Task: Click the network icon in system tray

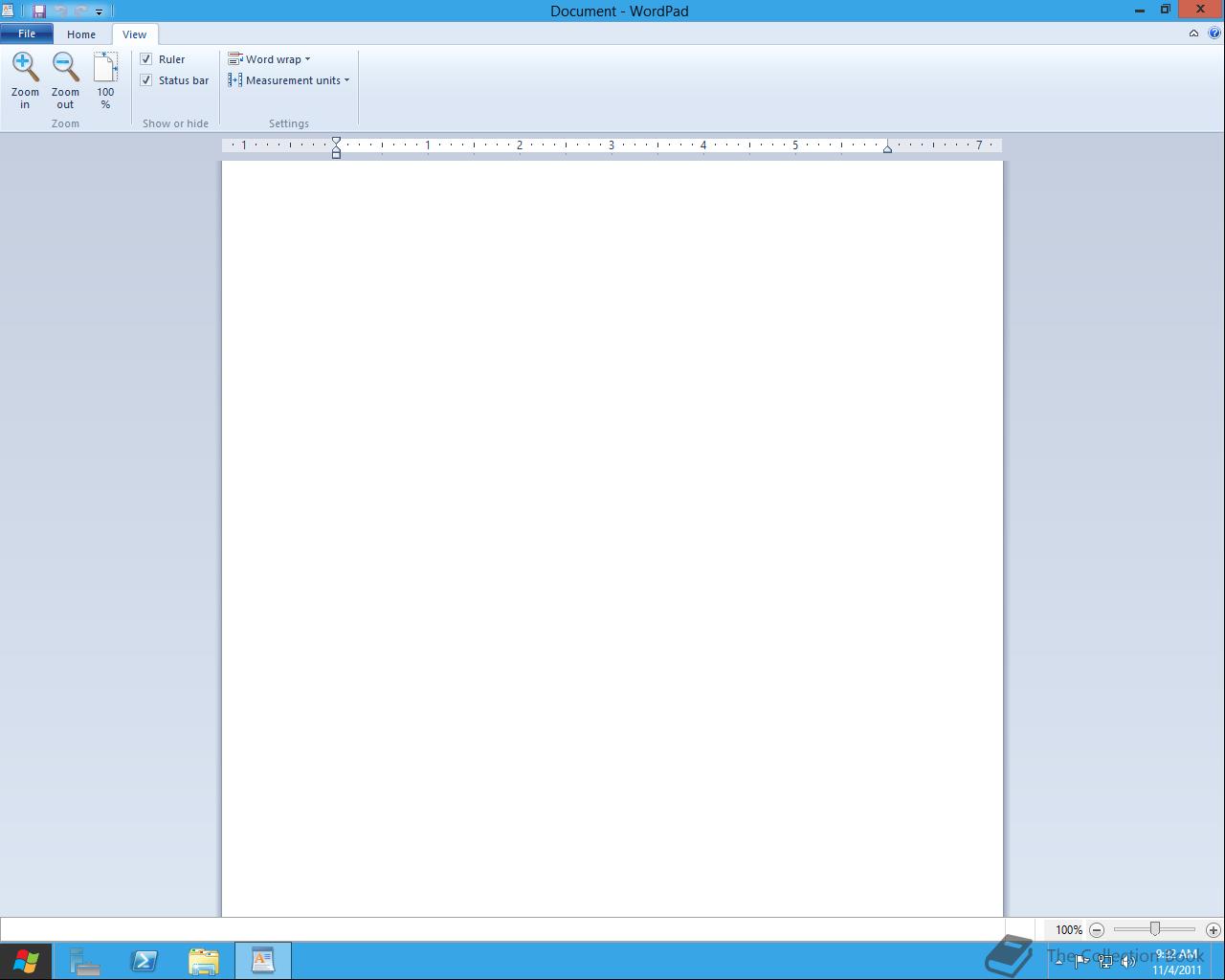Action: (x=1105, y=961)
